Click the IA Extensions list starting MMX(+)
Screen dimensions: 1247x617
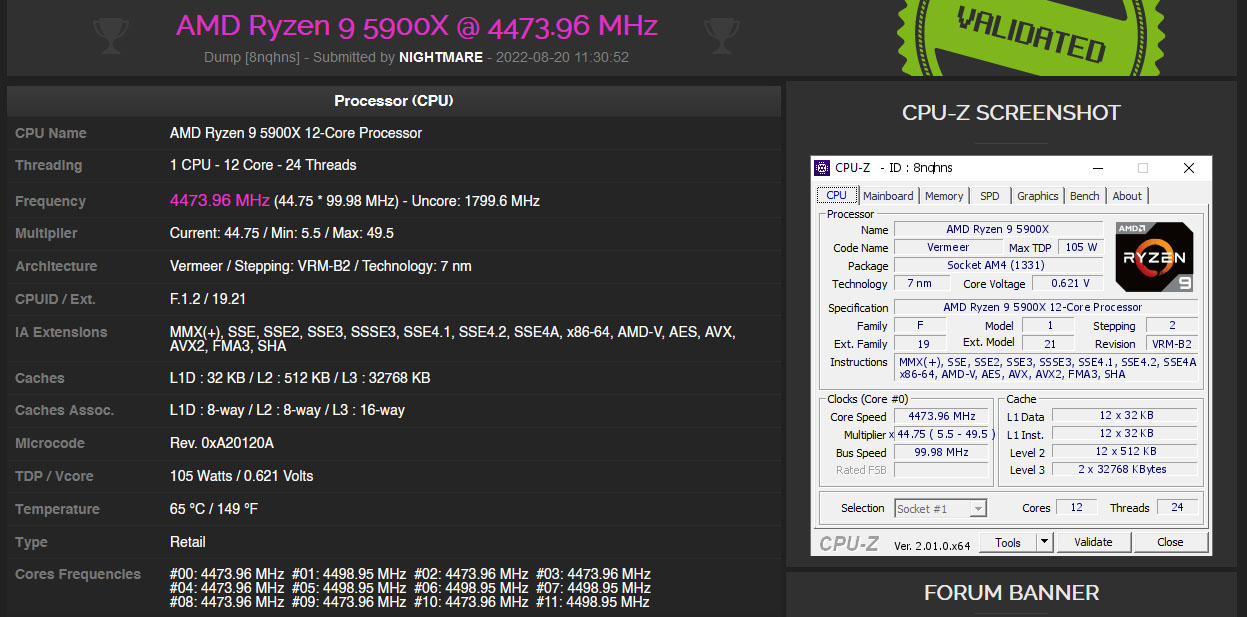[x=452, y=339]
